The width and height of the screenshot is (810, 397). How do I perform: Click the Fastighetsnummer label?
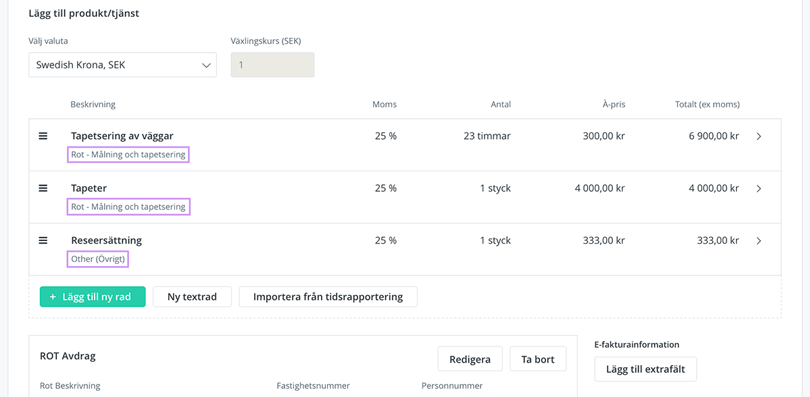point(313,386)
